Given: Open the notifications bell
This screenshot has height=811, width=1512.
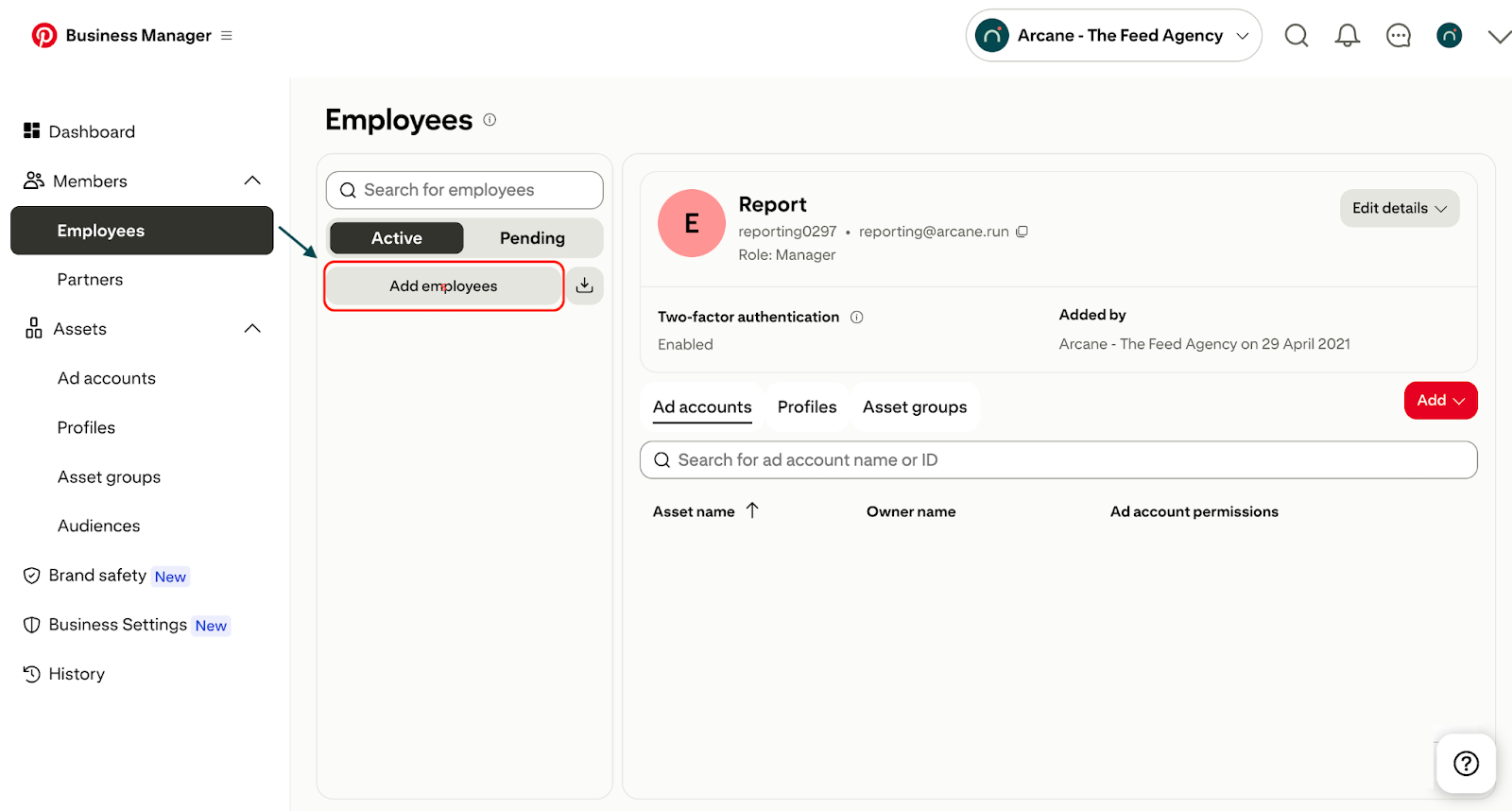Looking at the screenshot, I should [x=1347, y=36].
